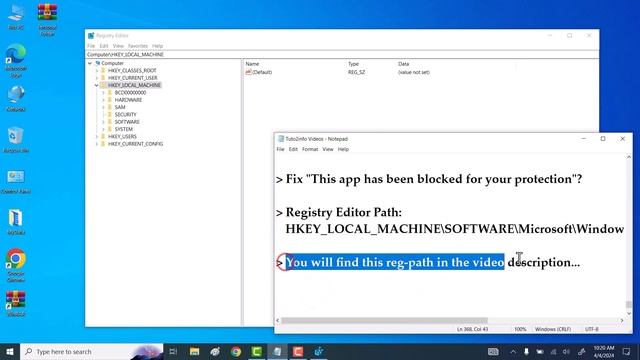Open the Control Panel desktop shortcut
The image size is (640, 360).
pos(16,180)
